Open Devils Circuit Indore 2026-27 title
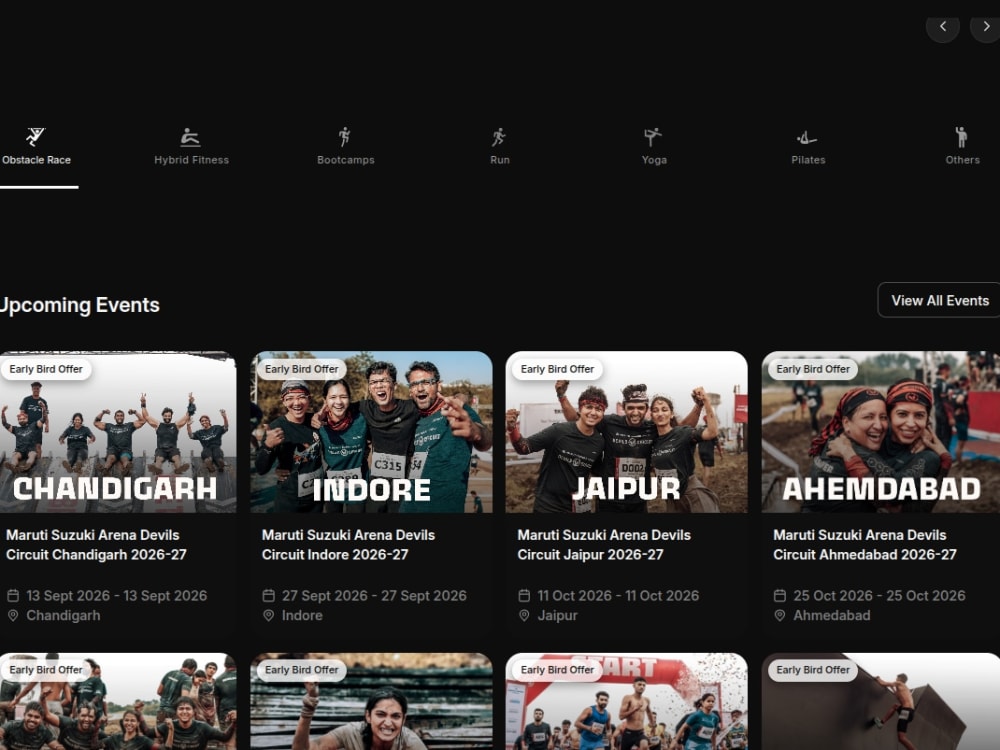This screenshot has height=750, width=1000. (348, 545)
